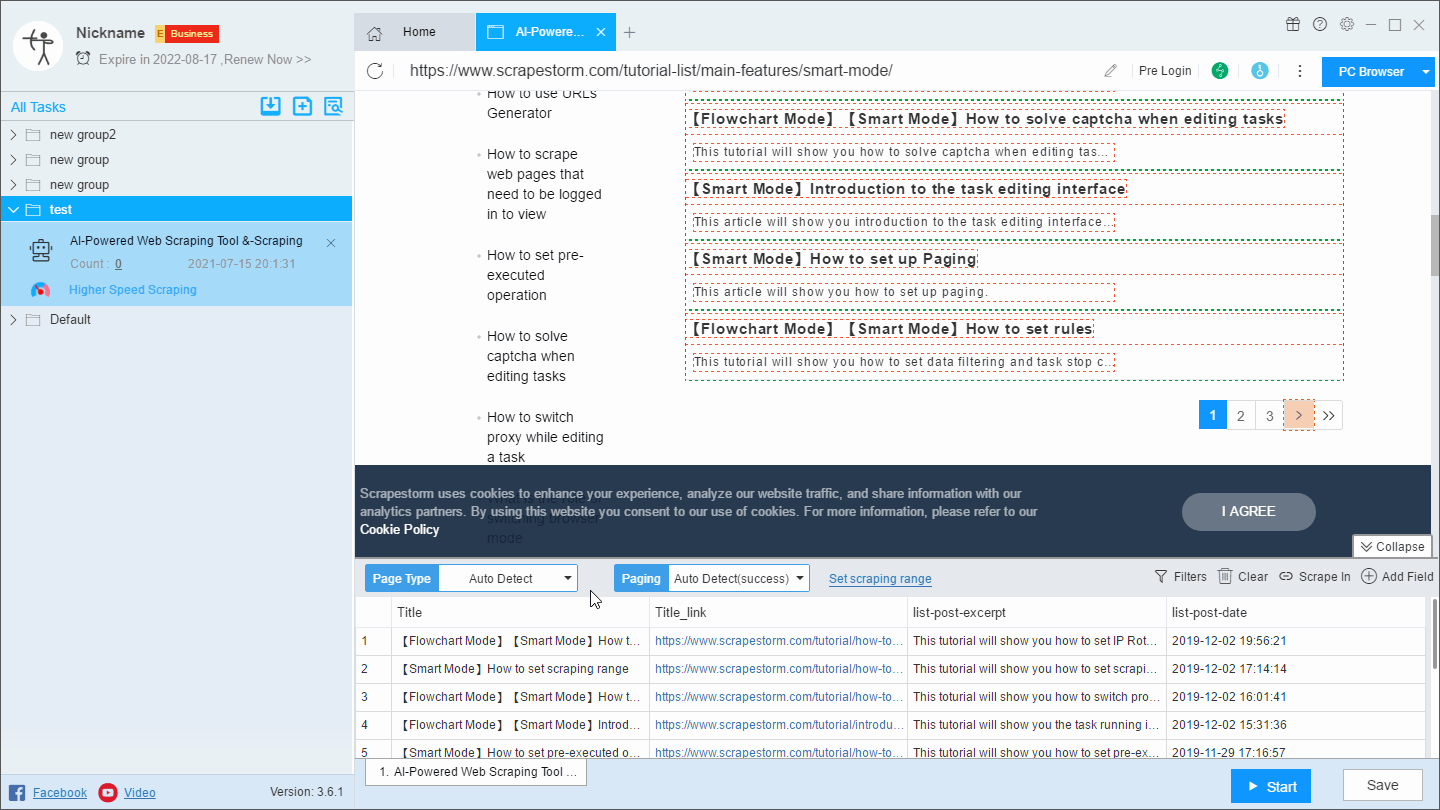Start the scraping task
The width and height of the screenshot is (1440, 810).
[1270, 786]
